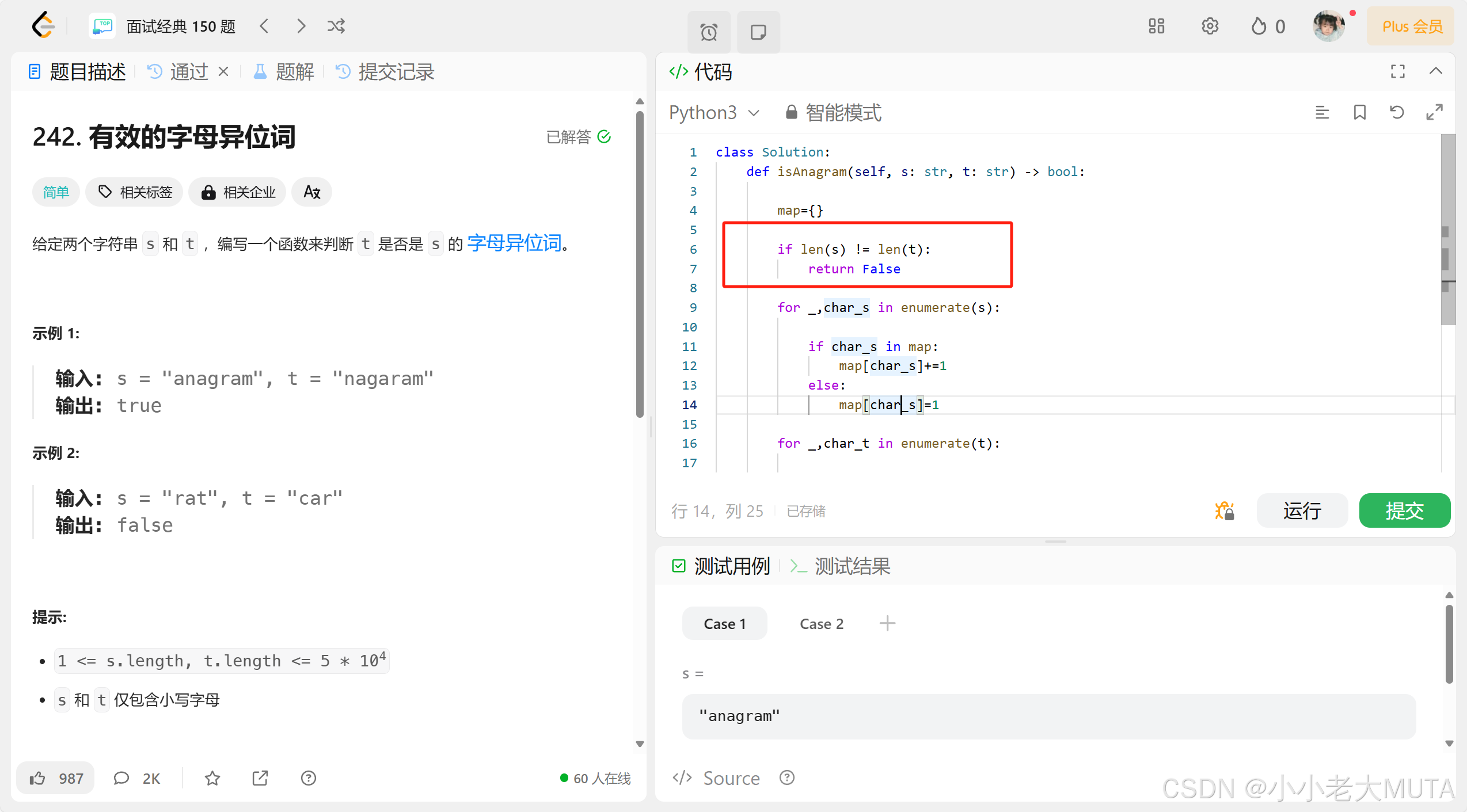
Task: Star this problem as favorite
Action: pyautogui.click(x=212, y=778)
